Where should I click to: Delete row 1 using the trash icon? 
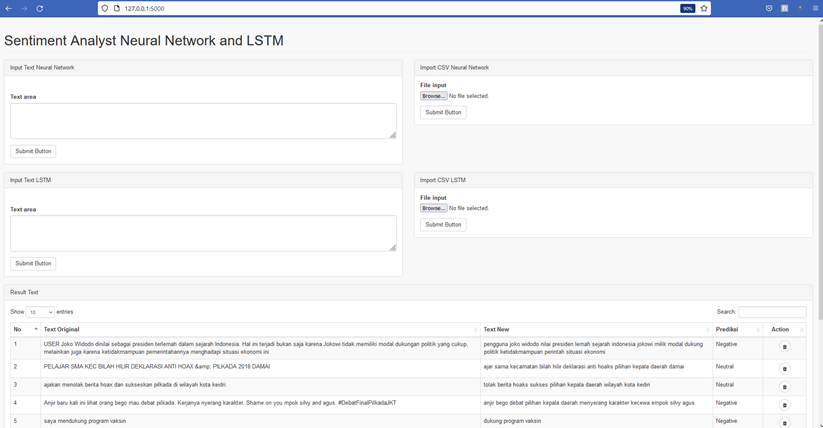[784, 347]
